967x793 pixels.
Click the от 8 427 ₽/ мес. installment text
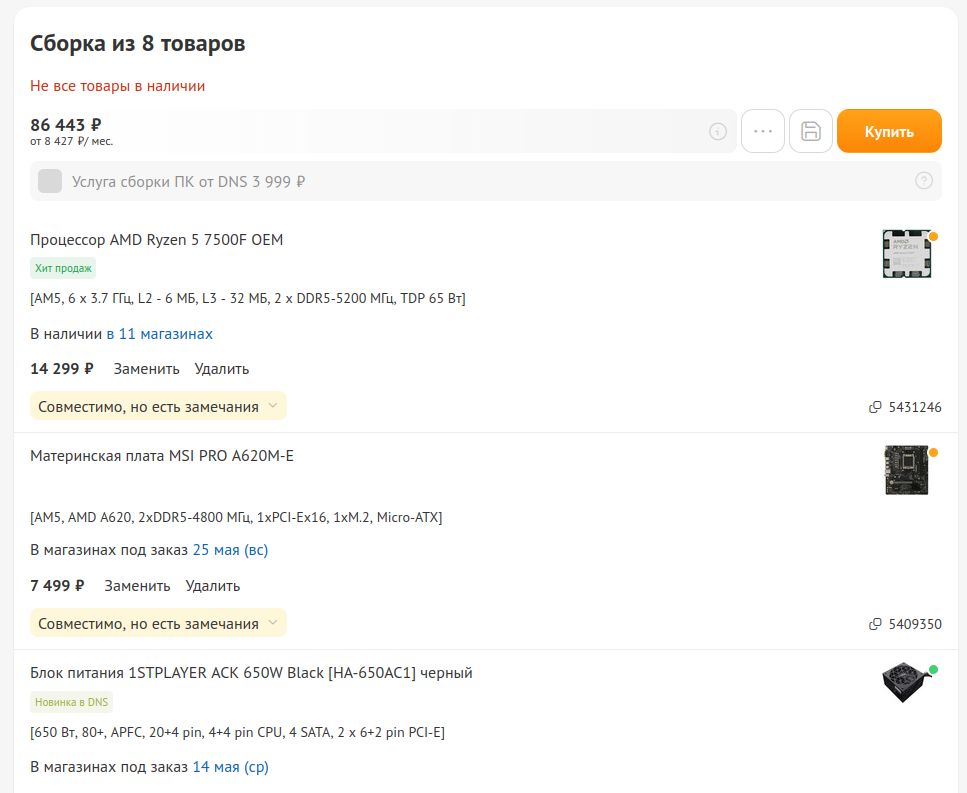[x=72, y=141]
